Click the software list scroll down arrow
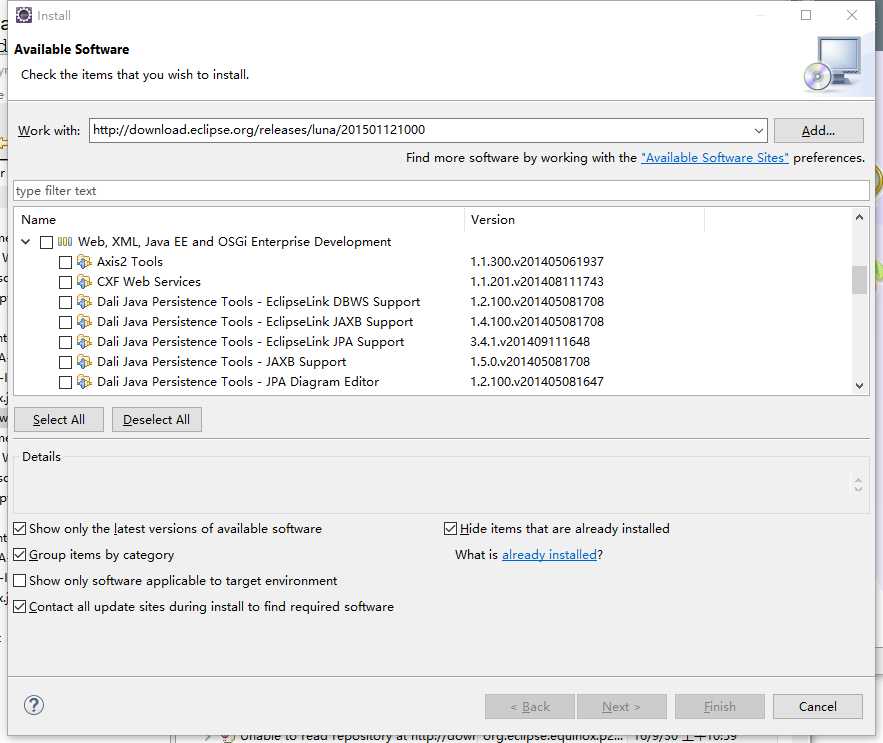 859,385
